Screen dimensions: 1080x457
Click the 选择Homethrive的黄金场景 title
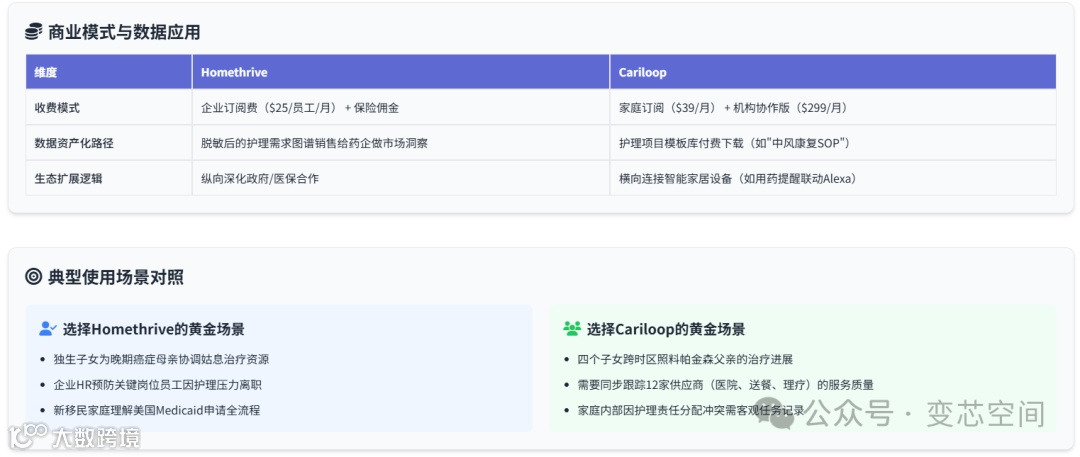pos(154,329)
